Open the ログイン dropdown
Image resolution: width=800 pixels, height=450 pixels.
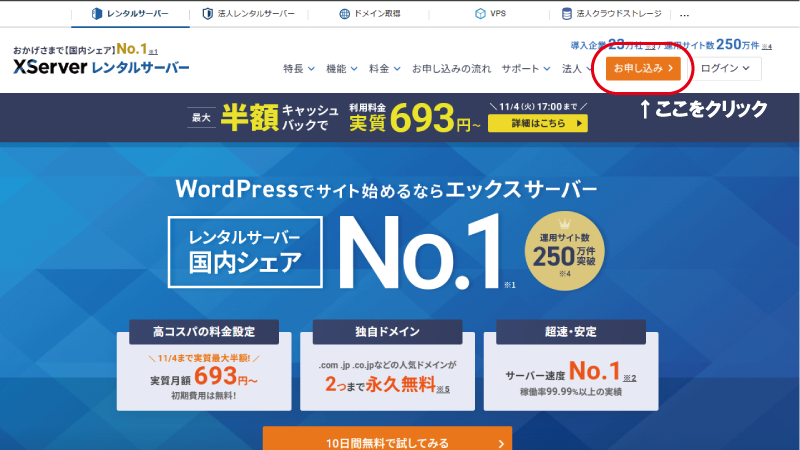[x=725, y=68]
